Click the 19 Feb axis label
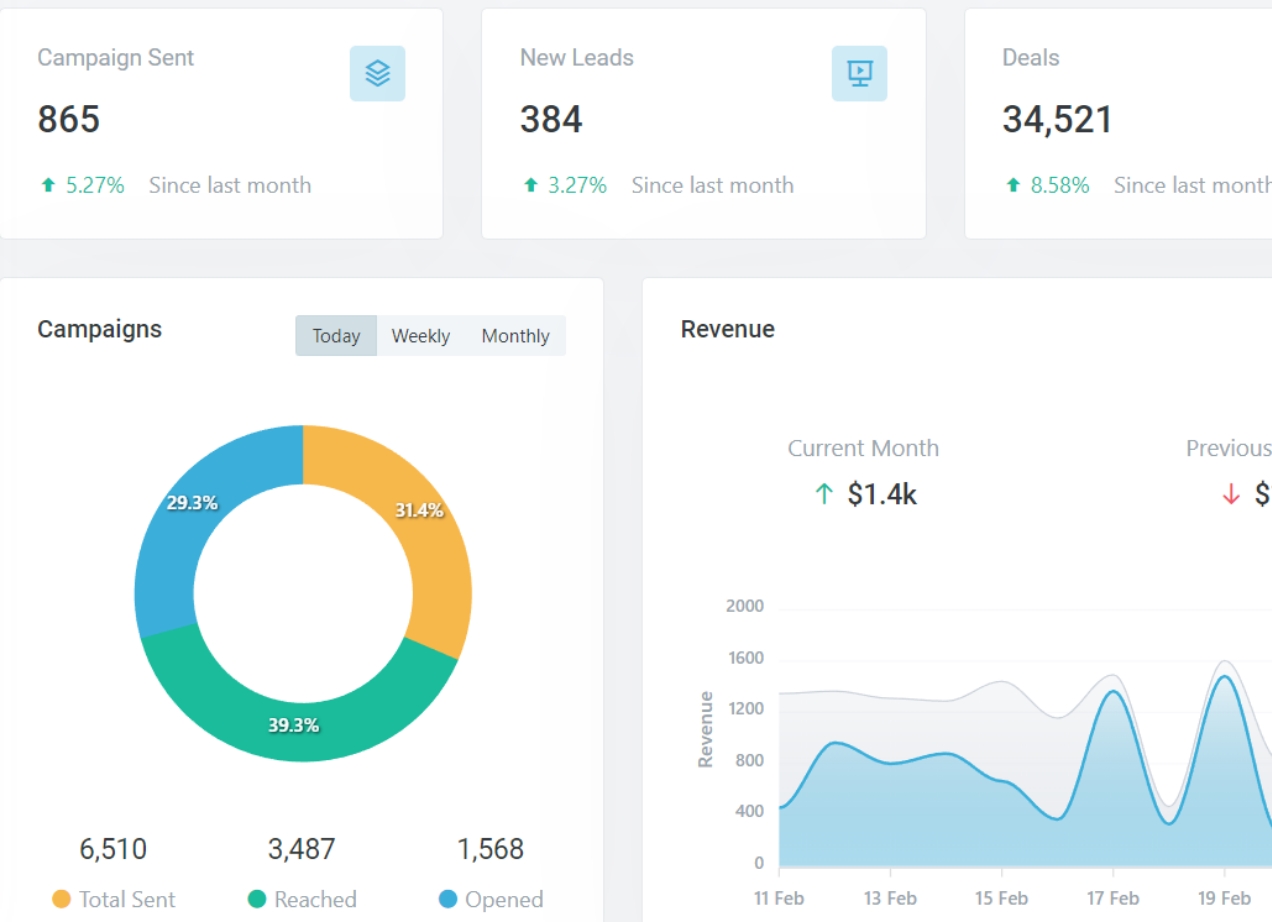The height and width of the screenshot is (922, 1272). [x=1224, y=898]
